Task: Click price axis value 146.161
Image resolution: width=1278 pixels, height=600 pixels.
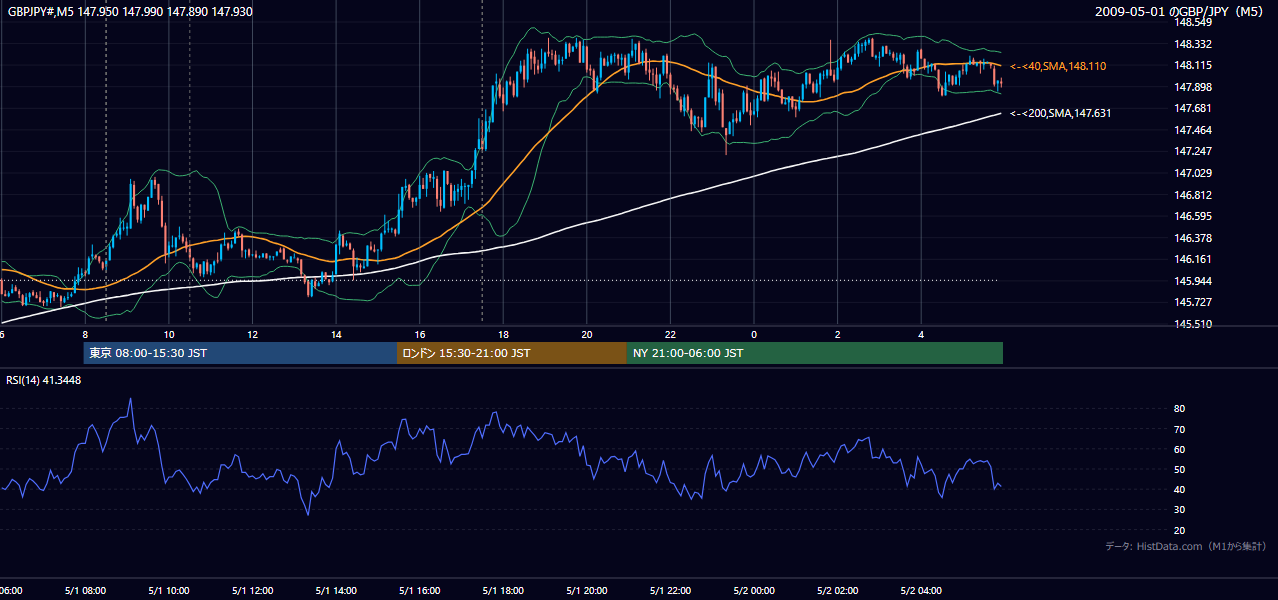Action: pos(1193,259)
